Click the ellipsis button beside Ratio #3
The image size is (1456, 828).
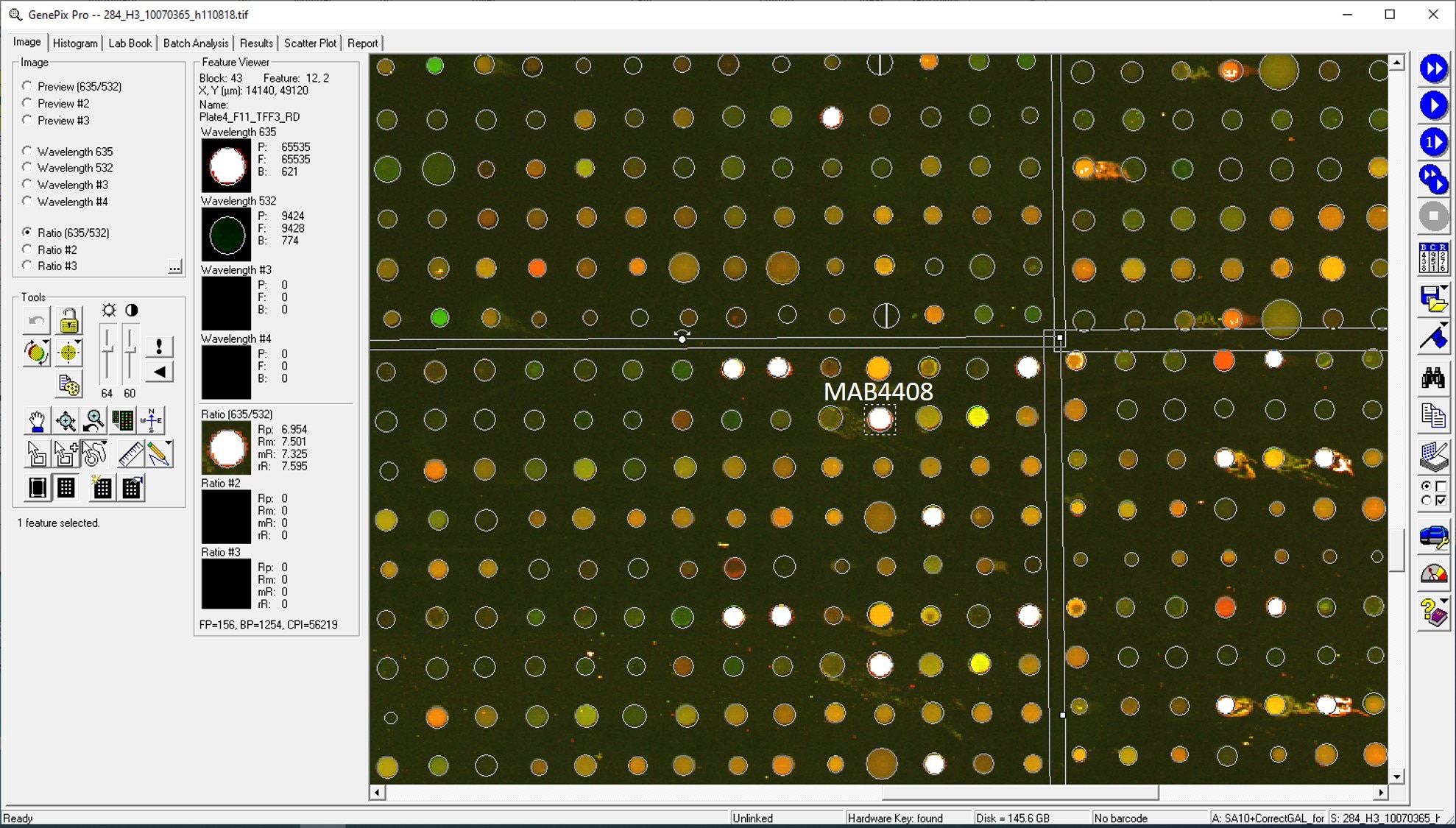174,266
